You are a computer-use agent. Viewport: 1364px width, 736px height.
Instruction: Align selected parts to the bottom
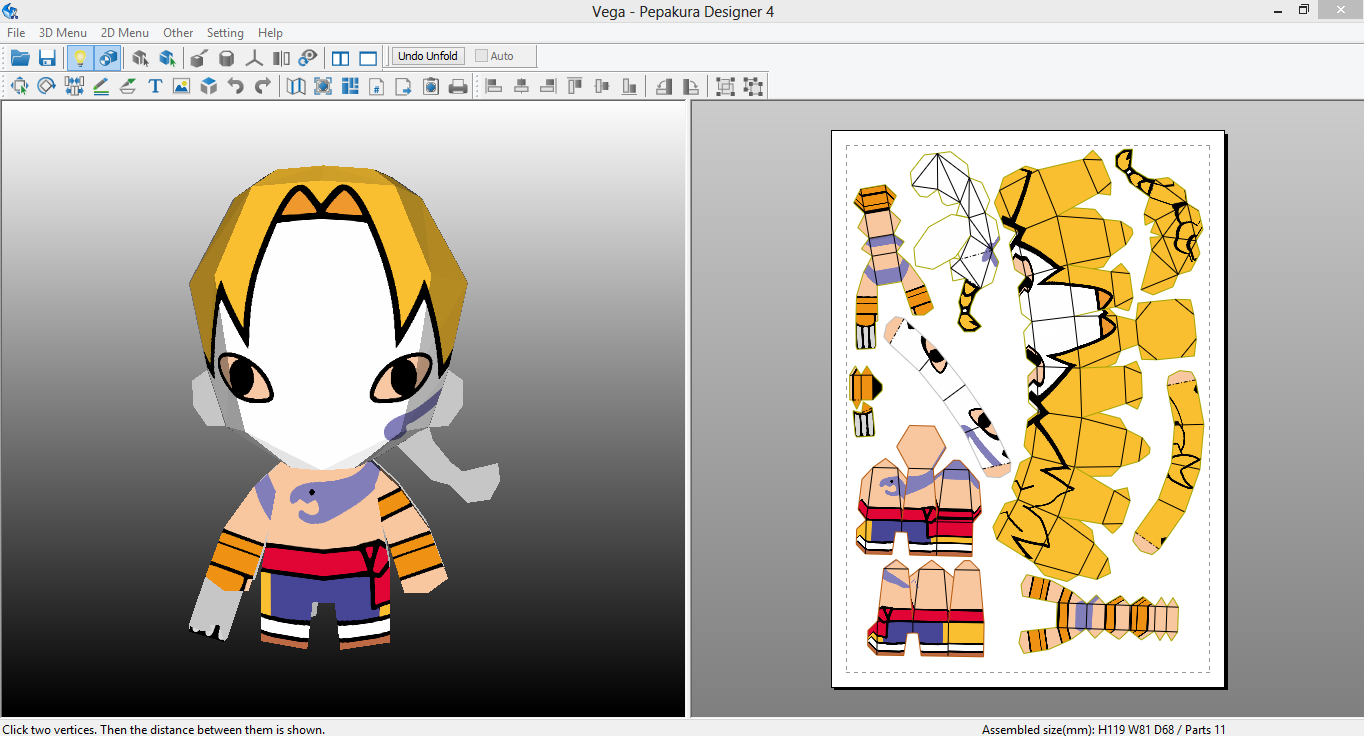[629, 86]
